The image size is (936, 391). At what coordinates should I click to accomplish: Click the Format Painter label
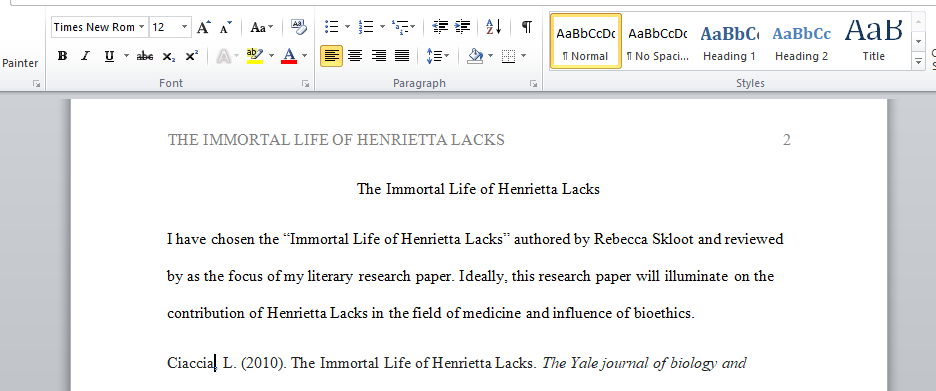click(x=20, y=63)
